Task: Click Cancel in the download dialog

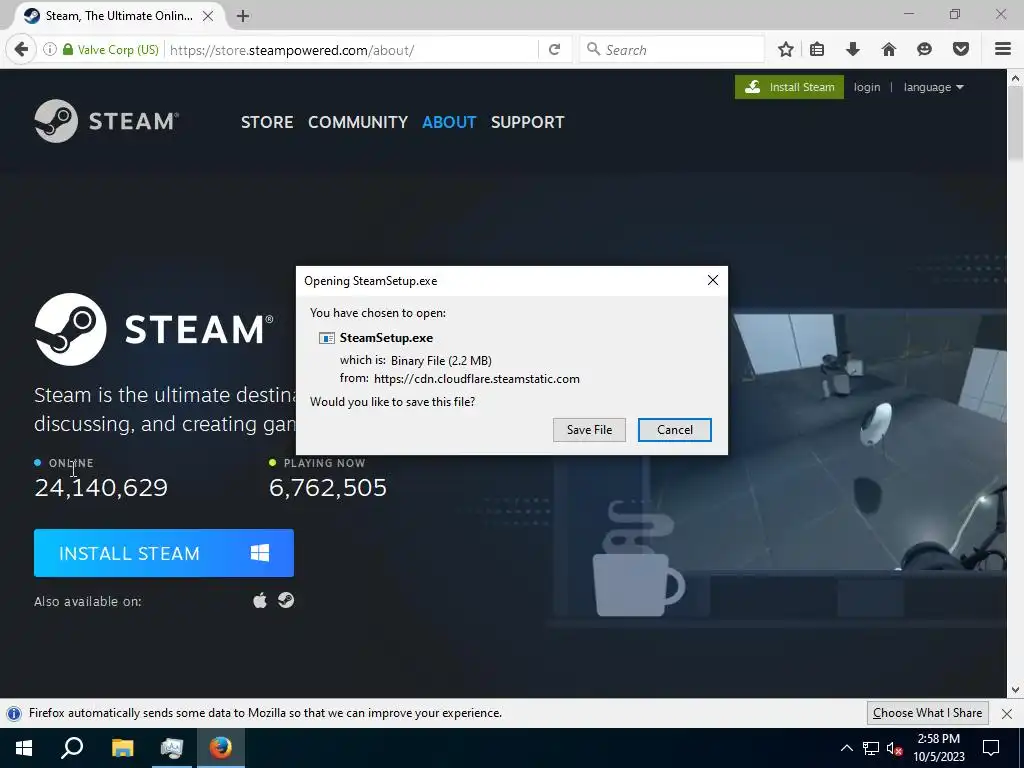Action: [x=675, y=430]
